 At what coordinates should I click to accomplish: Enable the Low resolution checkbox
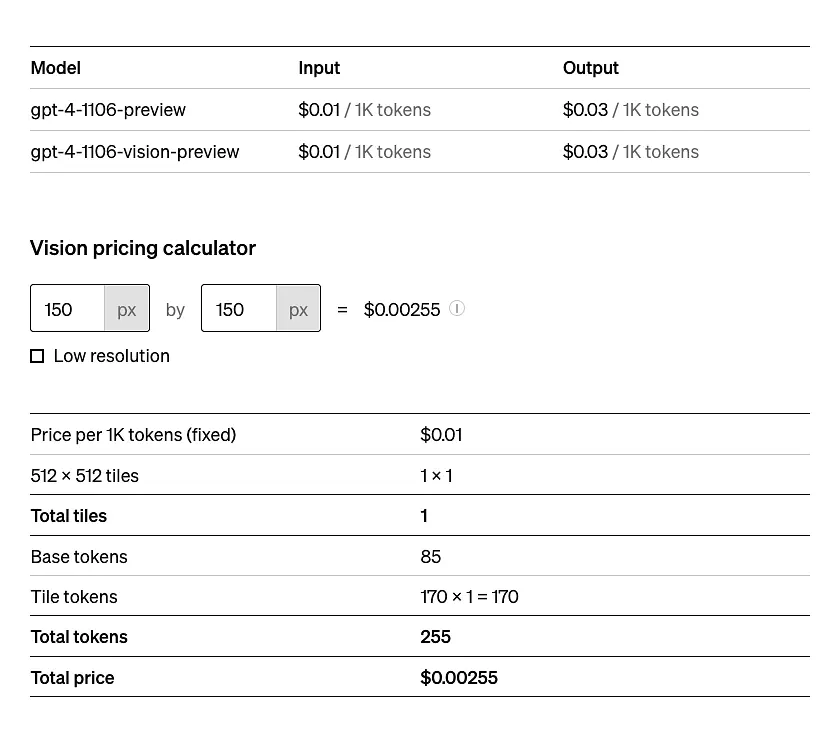(x=37, y=356)
